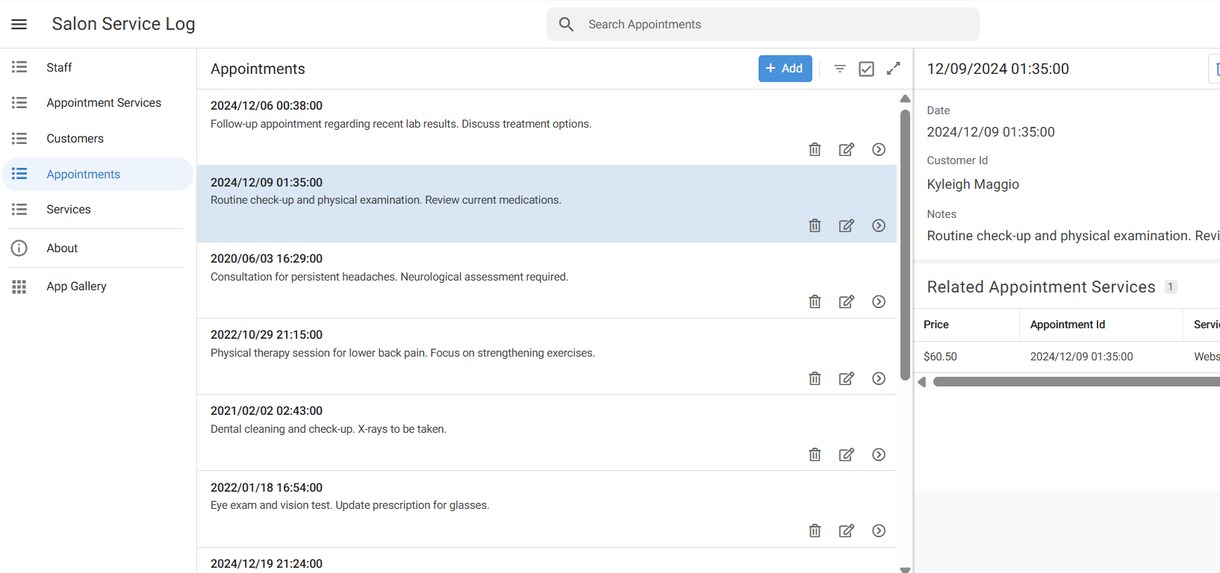Delete the 2022/10/29 21:15:00 appointment
This screenshot has width=1220, height=573.
pyautogui.click(x=815, y=378)
